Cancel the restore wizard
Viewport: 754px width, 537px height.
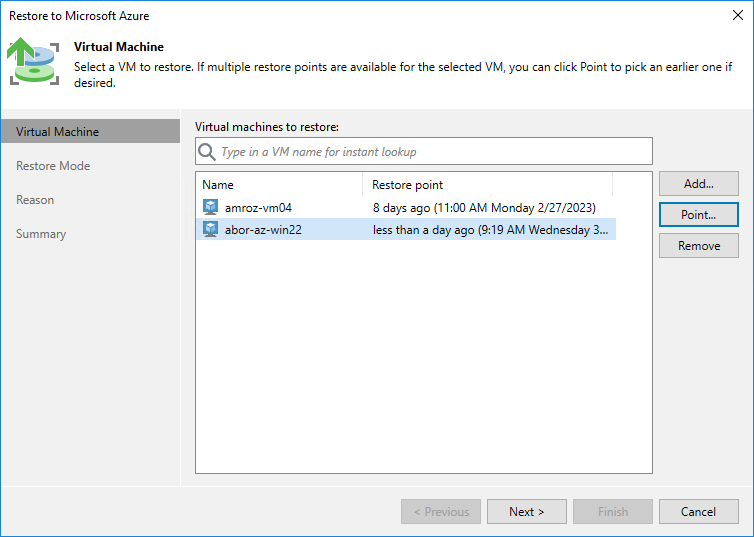coord(698,512)
